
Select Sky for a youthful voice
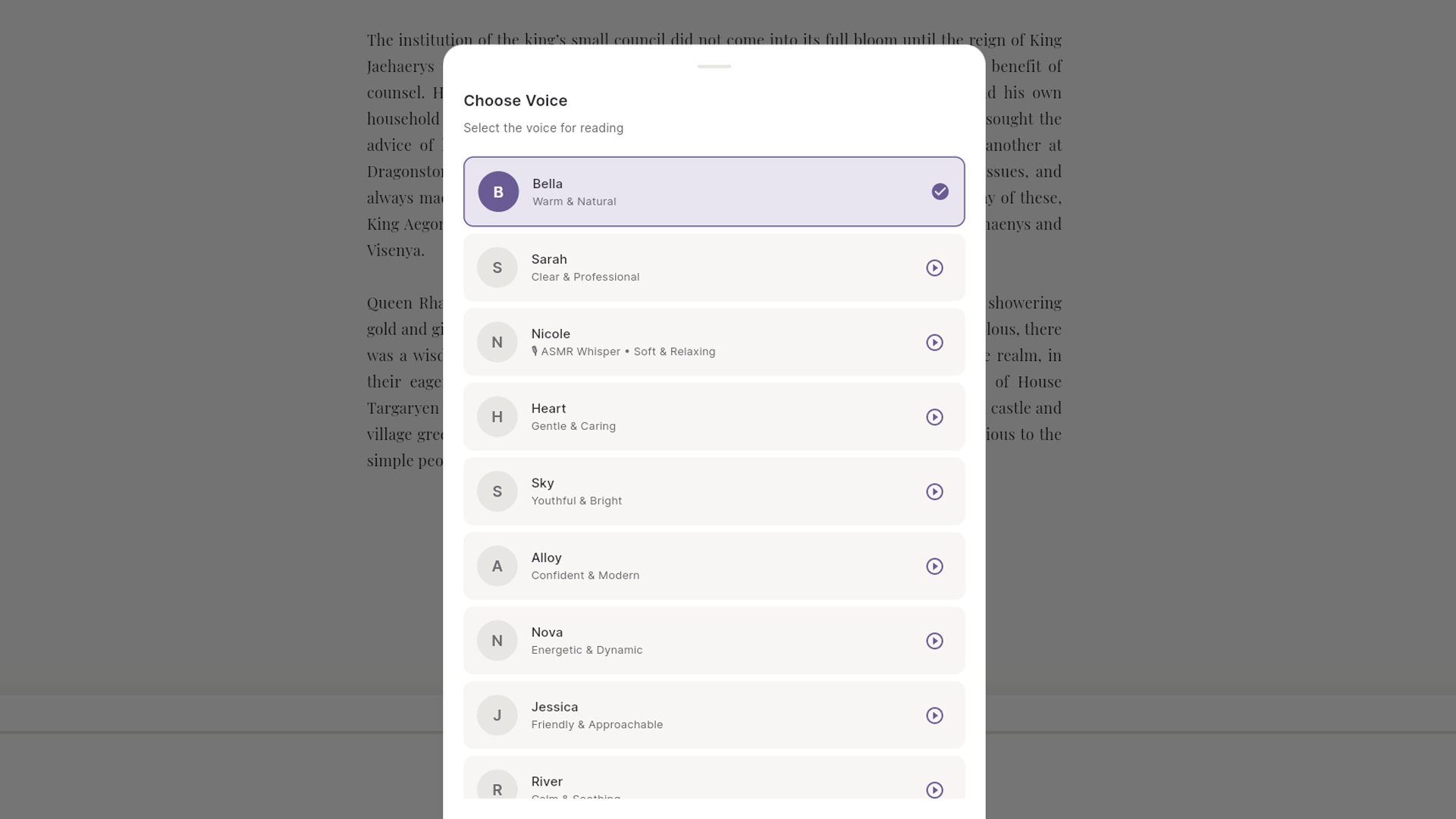pos(714,491)
